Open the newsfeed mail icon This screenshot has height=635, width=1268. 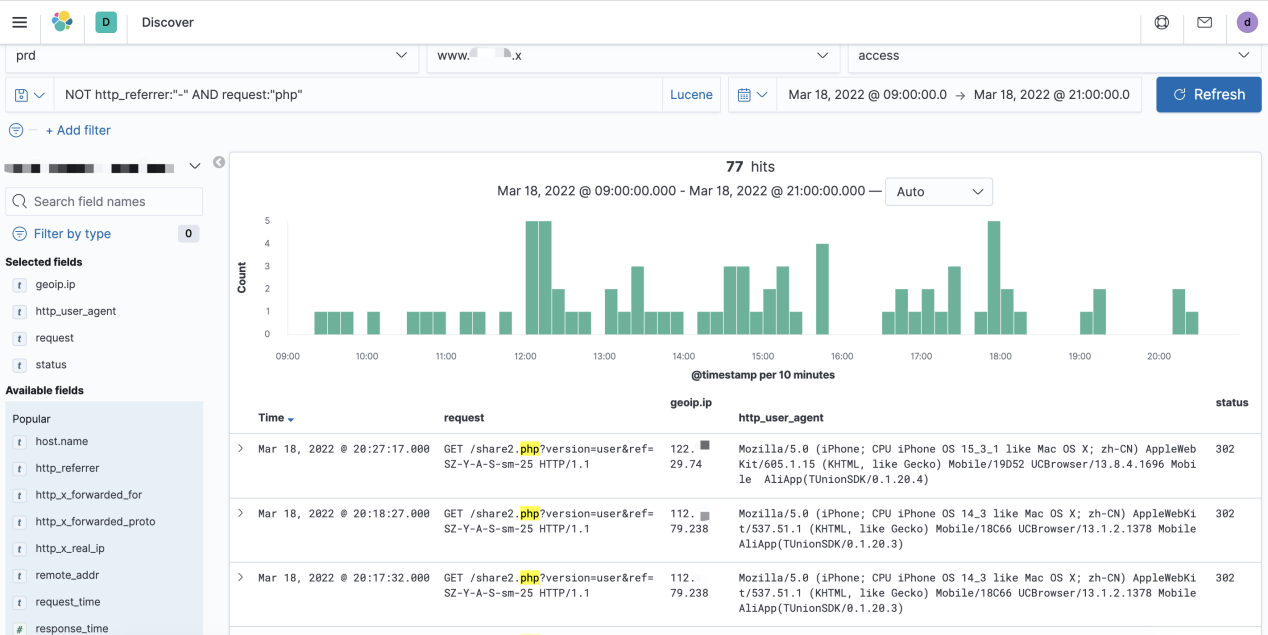[1205, 22]
